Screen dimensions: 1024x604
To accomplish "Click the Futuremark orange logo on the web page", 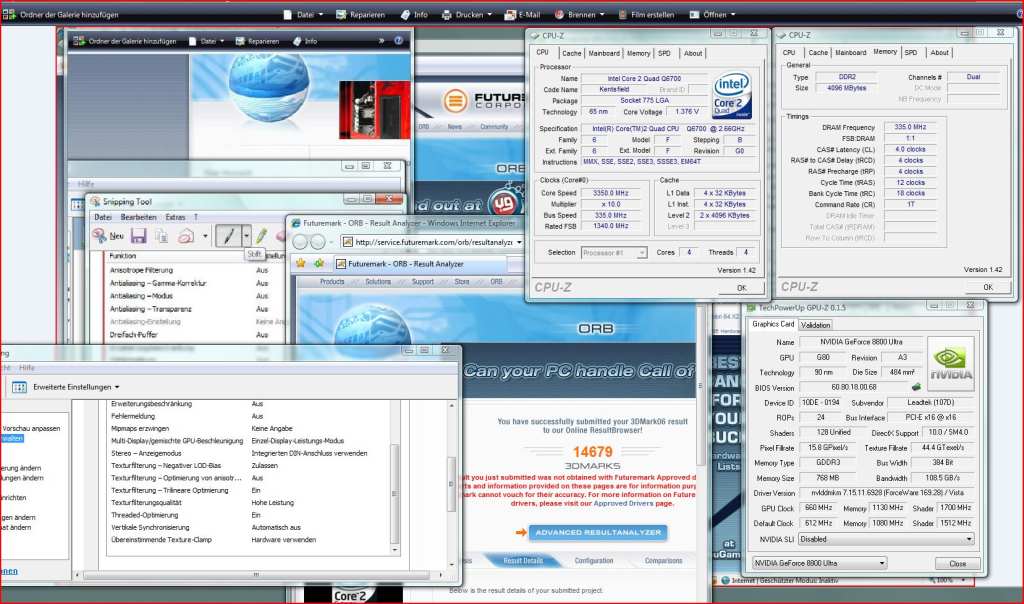I will coord(455,101).
